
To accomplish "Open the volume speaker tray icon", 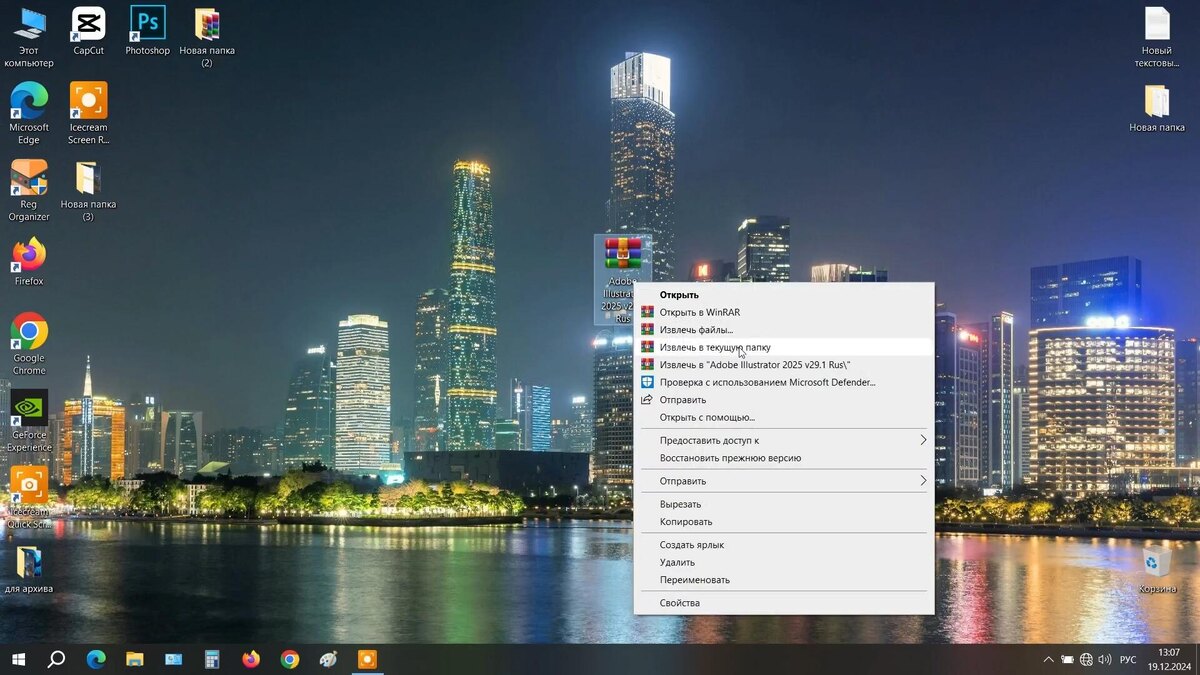I will click(x=1105, y=659).
